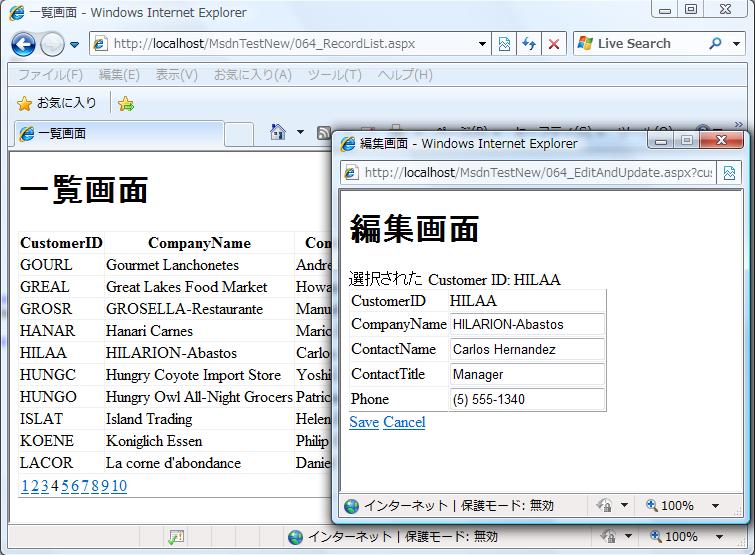Go to page 10 in the pager
The width and height of the screenshot is (755, 555).
coord(119,486)
